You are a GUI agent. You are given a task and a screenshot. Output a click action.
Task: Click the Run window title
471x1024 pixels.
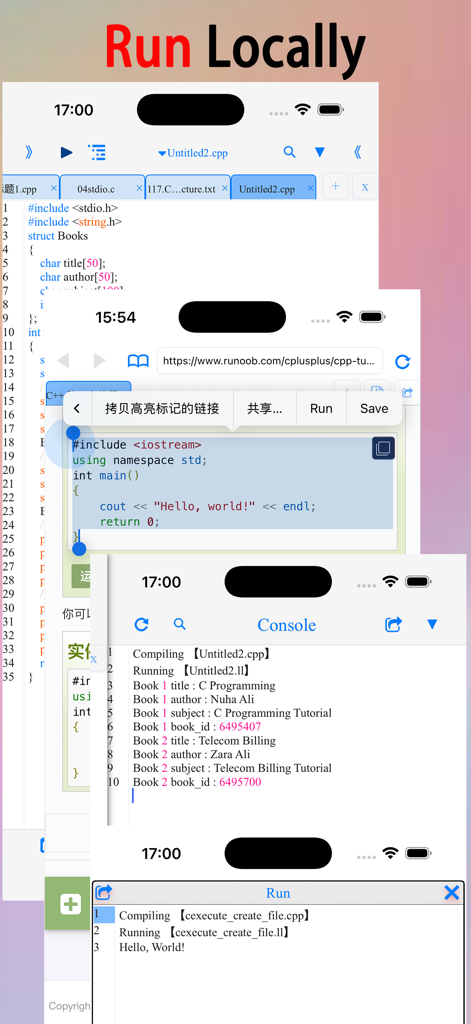pyautogui.click(x=278, y=893)
